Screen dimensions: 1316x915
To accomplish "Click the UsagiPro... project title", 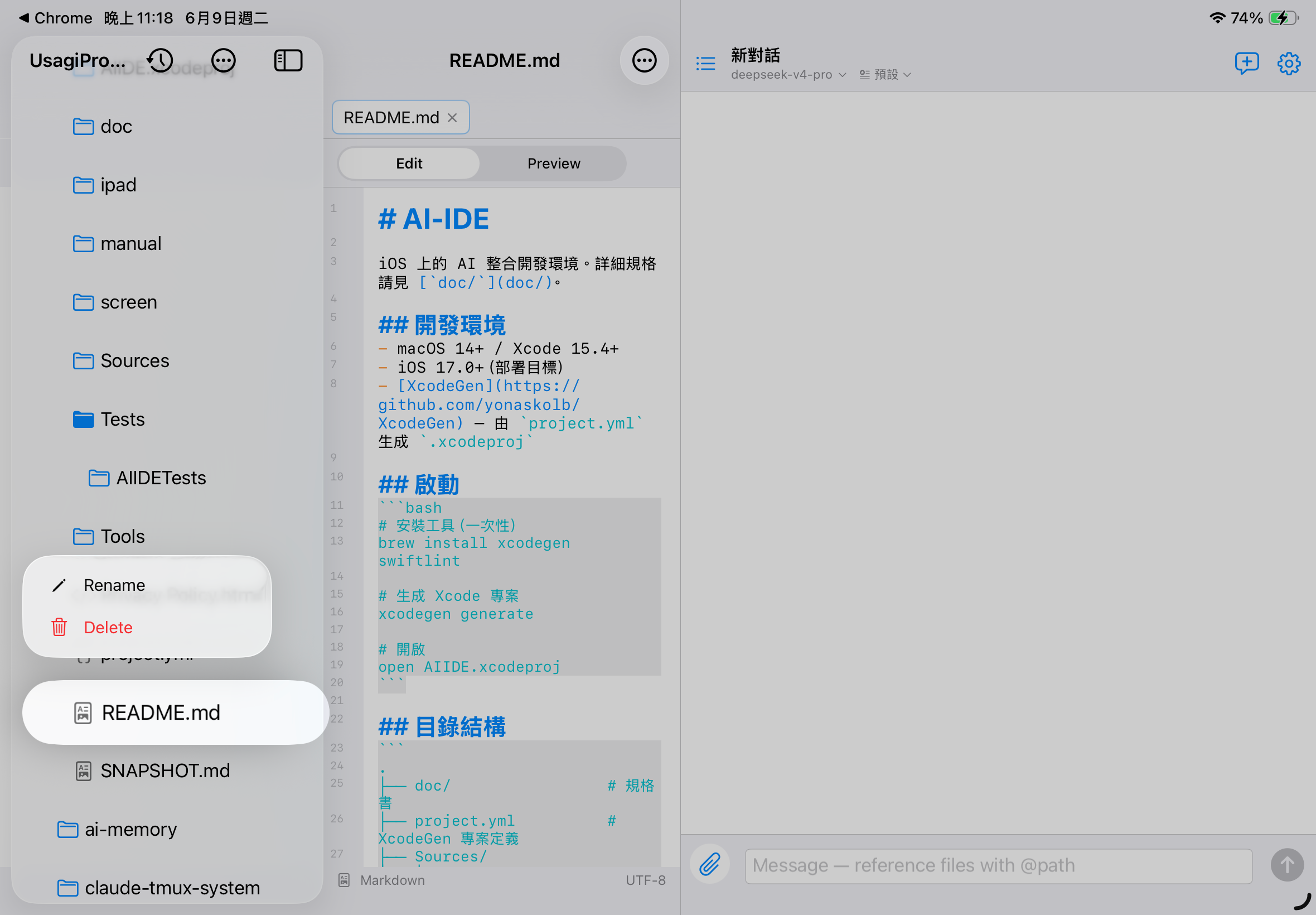I will [78, 60].
